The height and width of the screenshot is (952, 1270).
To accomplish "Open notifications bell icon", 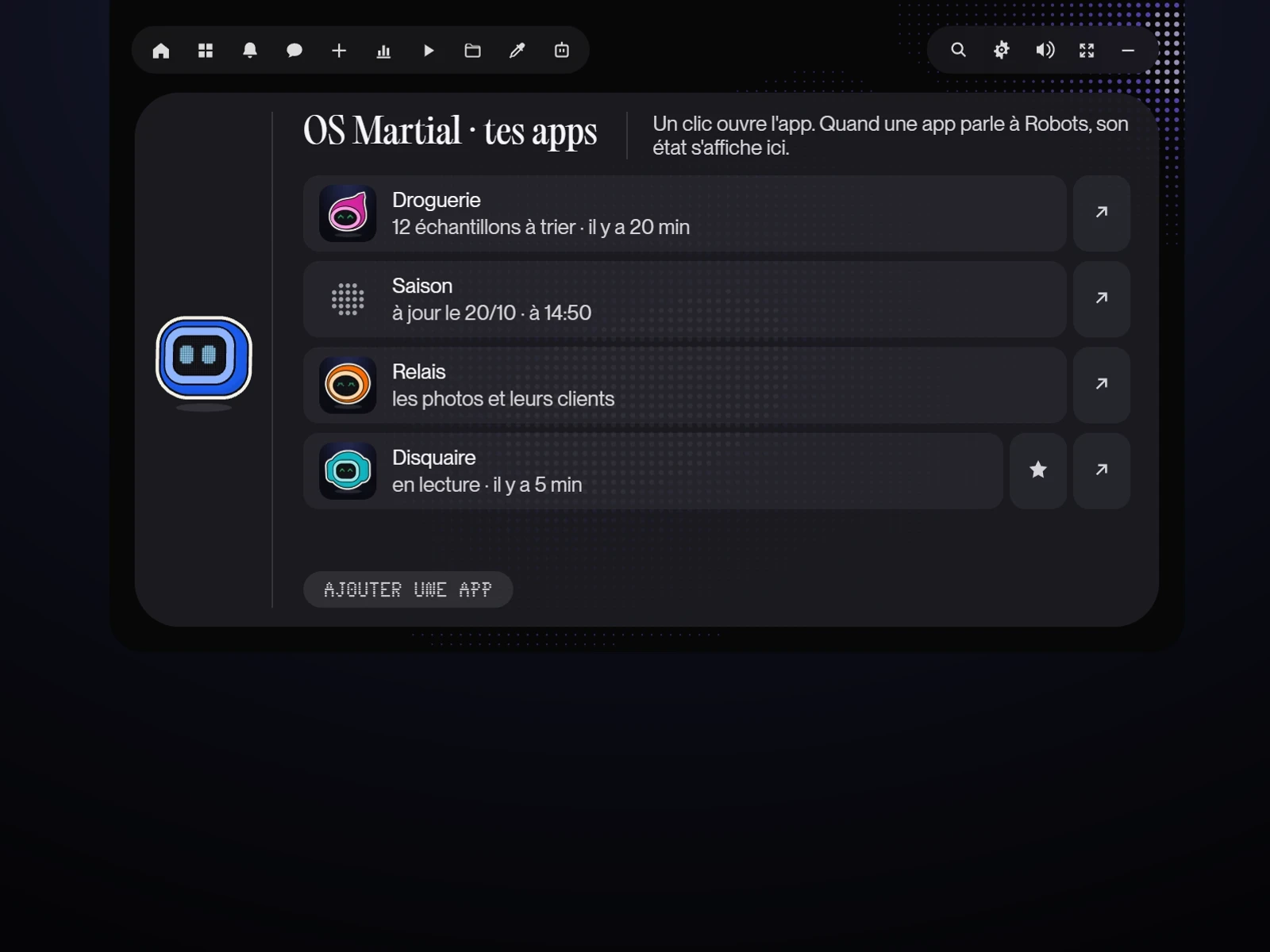I will 250,51.
